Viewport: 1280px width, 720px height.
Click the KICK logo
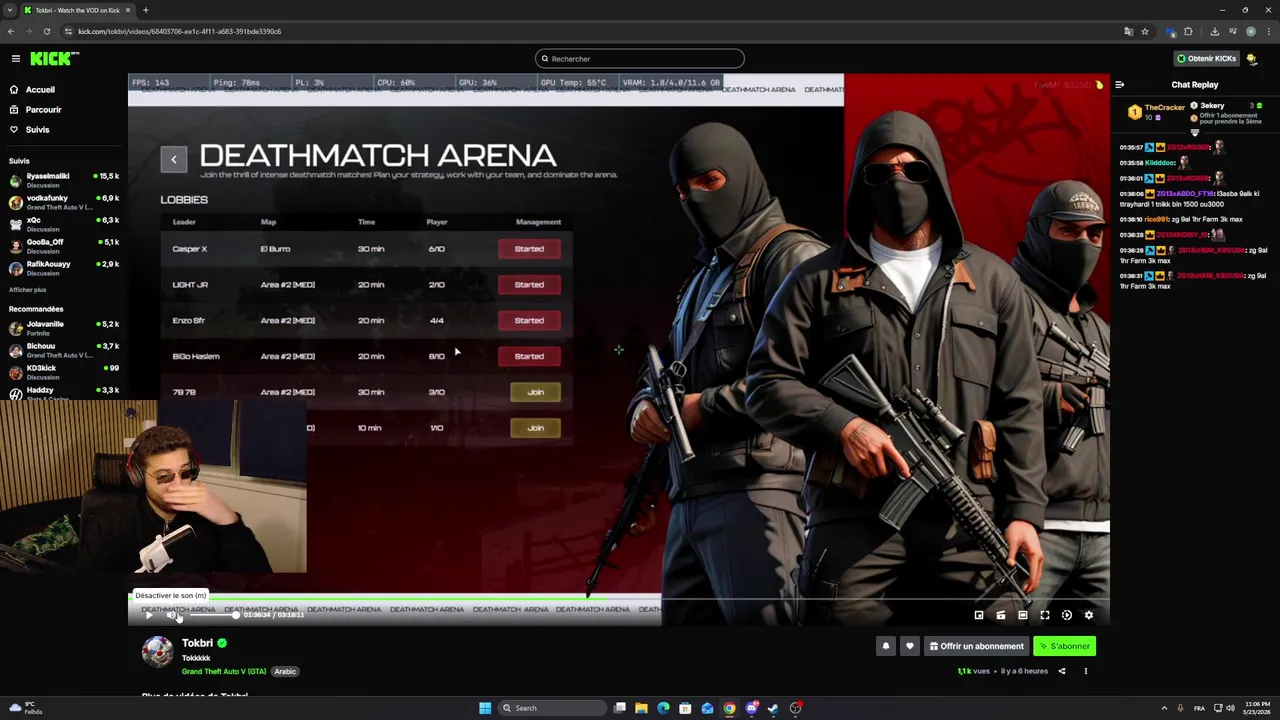click(x=54, y=59)
